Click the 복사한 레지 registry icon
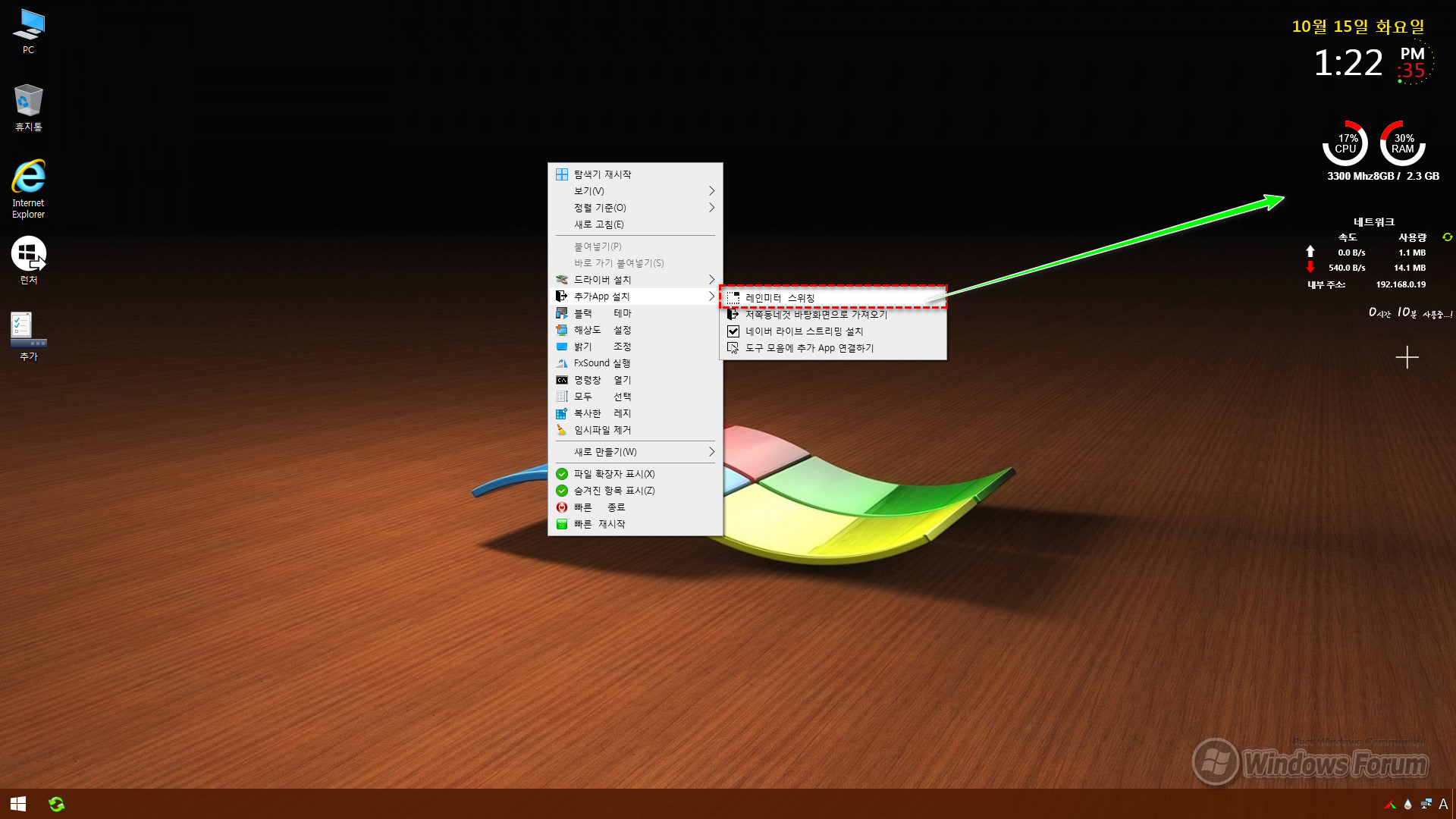This screenshot has width=1456, height=819. click(562, 413)
